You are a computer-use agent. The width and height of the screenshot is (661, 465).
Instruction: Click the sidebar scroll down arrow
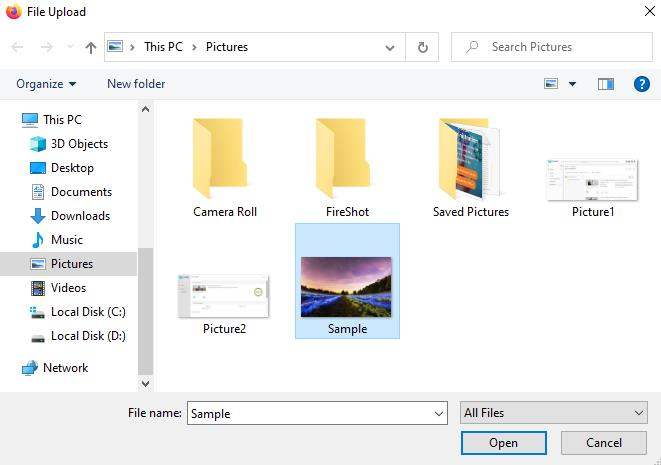pyautogui.click(x=145, y=383)
